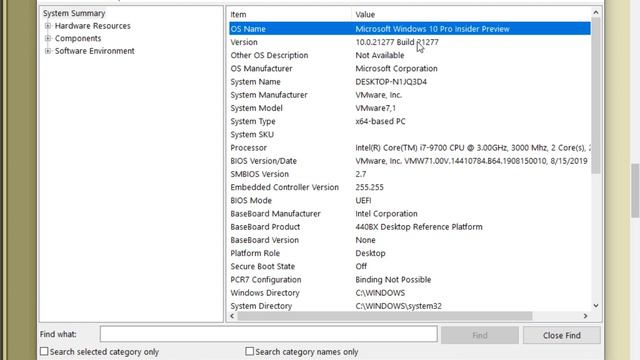640x360 pixels.
Task: Select the BaseBoard Manufacturer row
Action: 409,213
